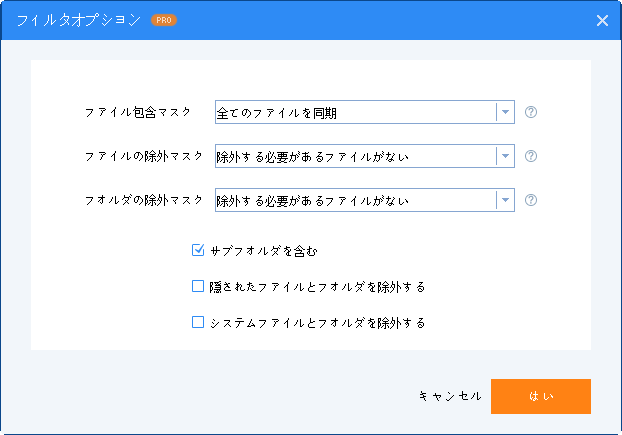This screenshot has height=435, width=622.
Task: Uncheck the サブフォルダを含む checkbox
Action: (198, 250)
